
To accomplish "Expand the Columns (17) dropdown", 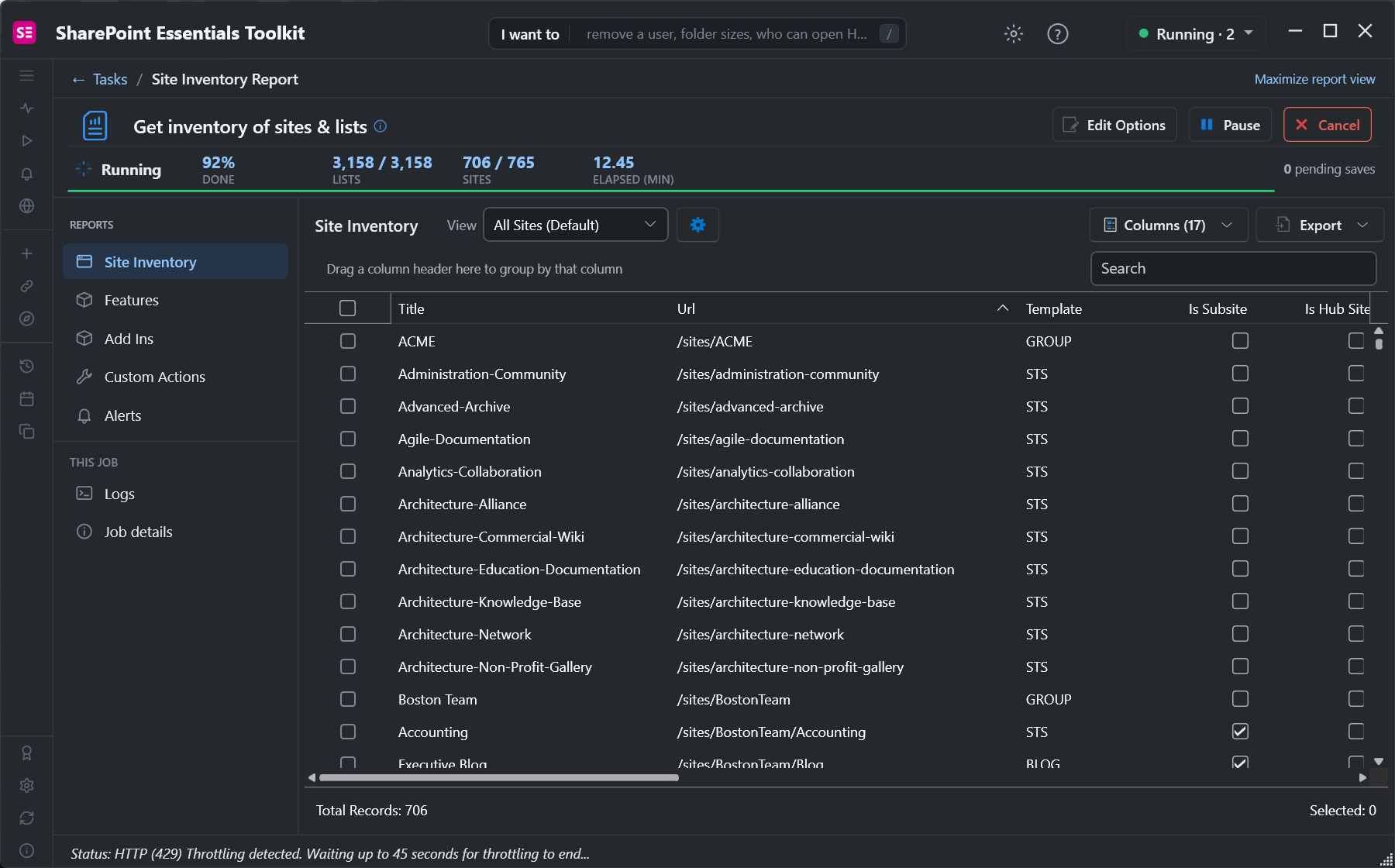I will click(x=1169, y=225).
